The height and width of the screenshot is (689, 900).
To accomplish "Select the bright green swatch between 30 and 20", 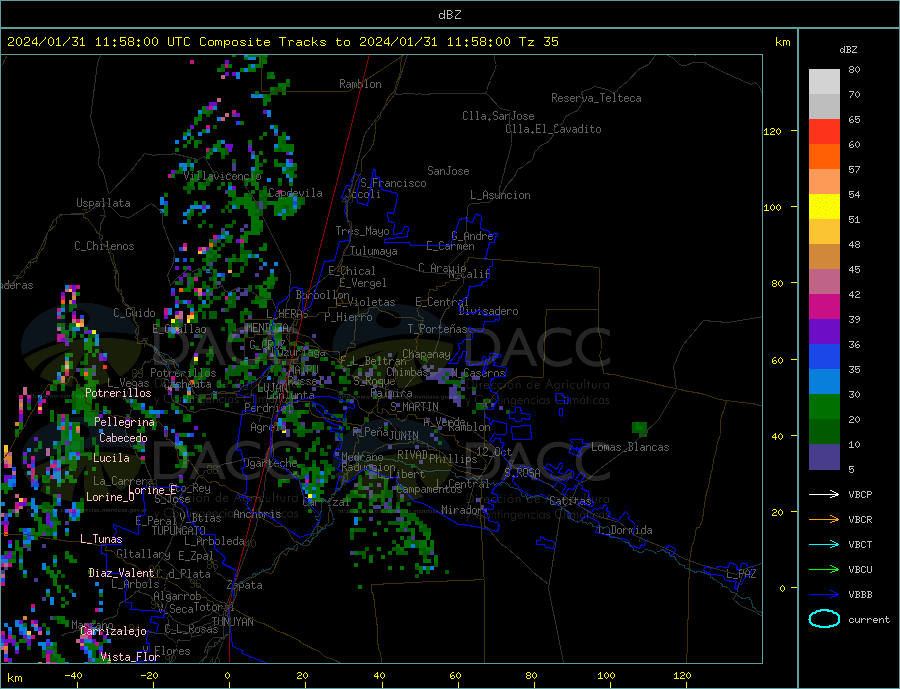I will 824,407.
